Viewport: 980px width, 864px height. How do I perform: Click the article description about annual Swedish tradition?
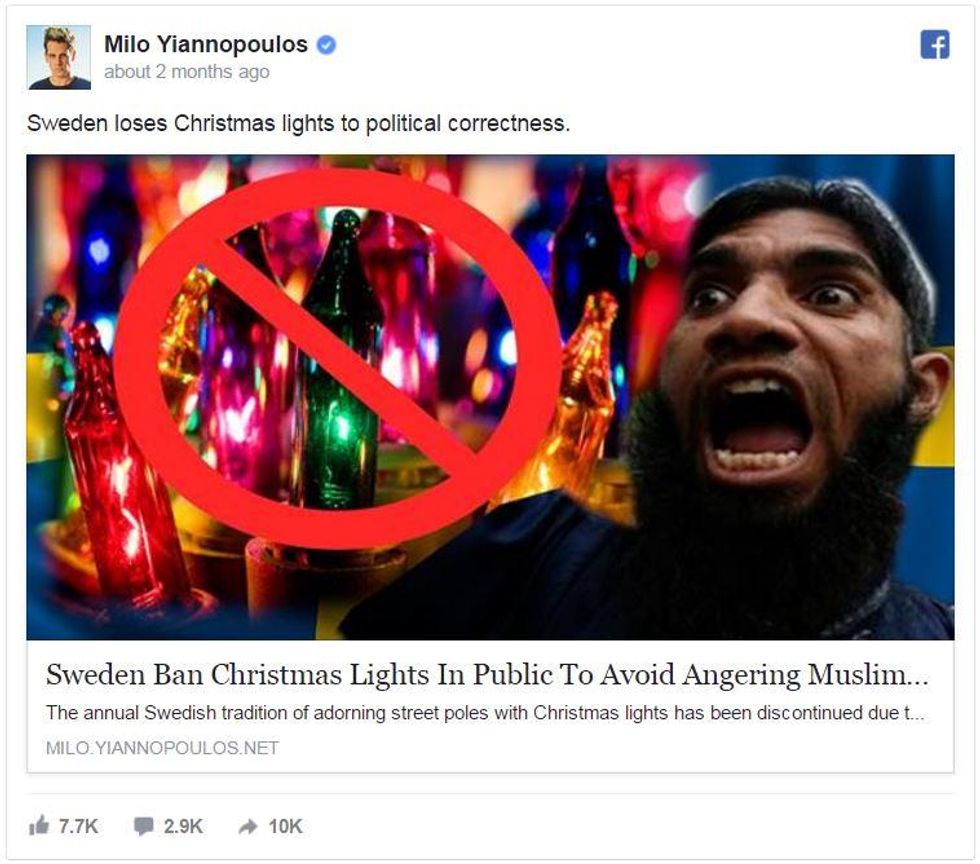coord(484,713)
